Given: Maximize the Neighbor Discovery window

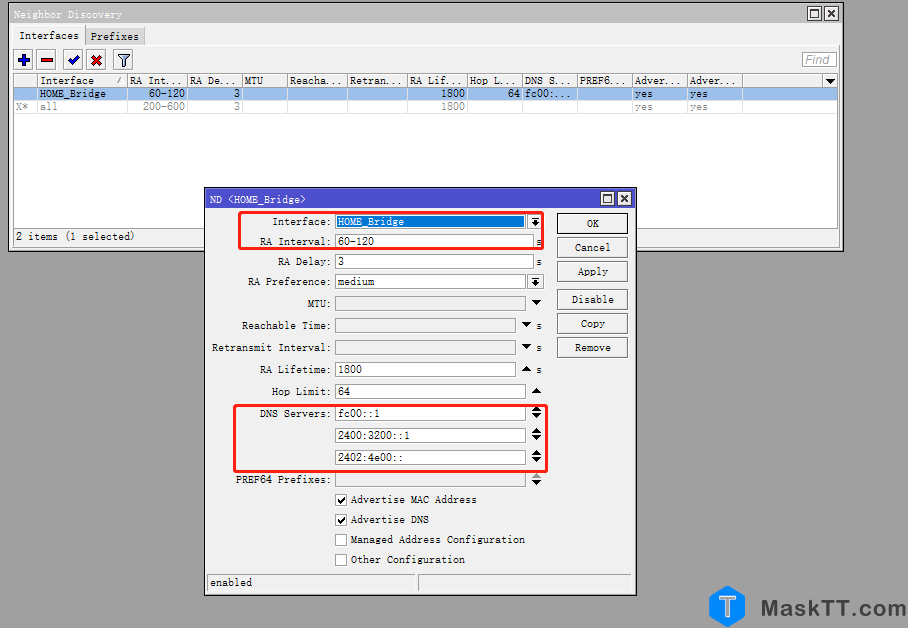Looking at the screenshot, I should (814, 13).
